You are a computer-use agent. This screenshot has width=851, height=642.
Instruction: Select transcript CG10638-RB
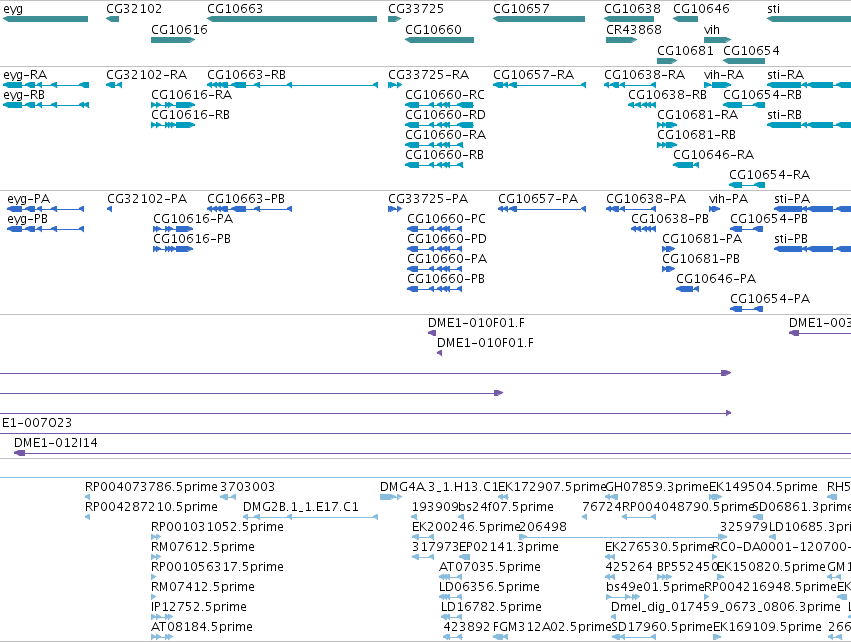pyautogui.click(x=642, y=105)
